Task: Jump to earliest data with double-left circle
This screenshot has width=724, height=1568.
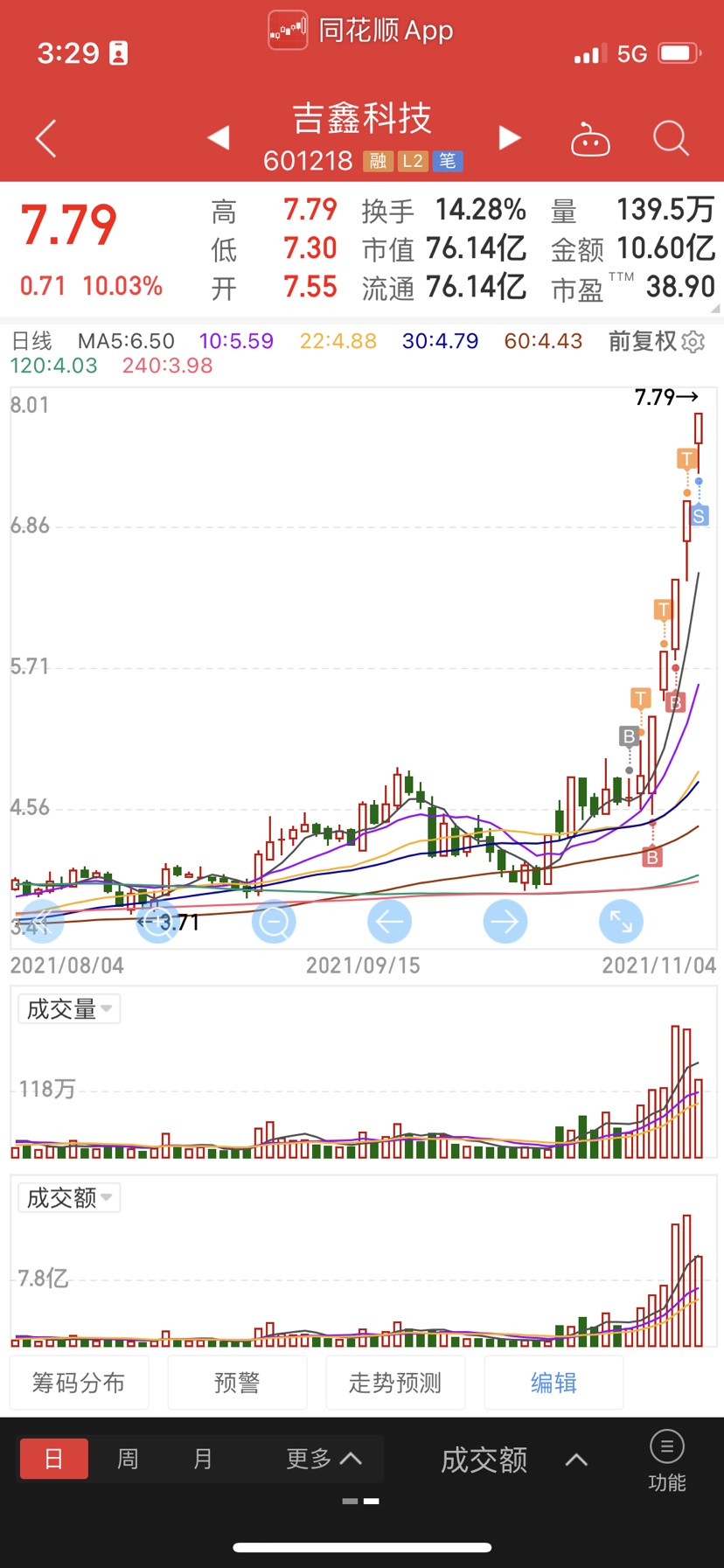Action: click(x=42, y=921)
